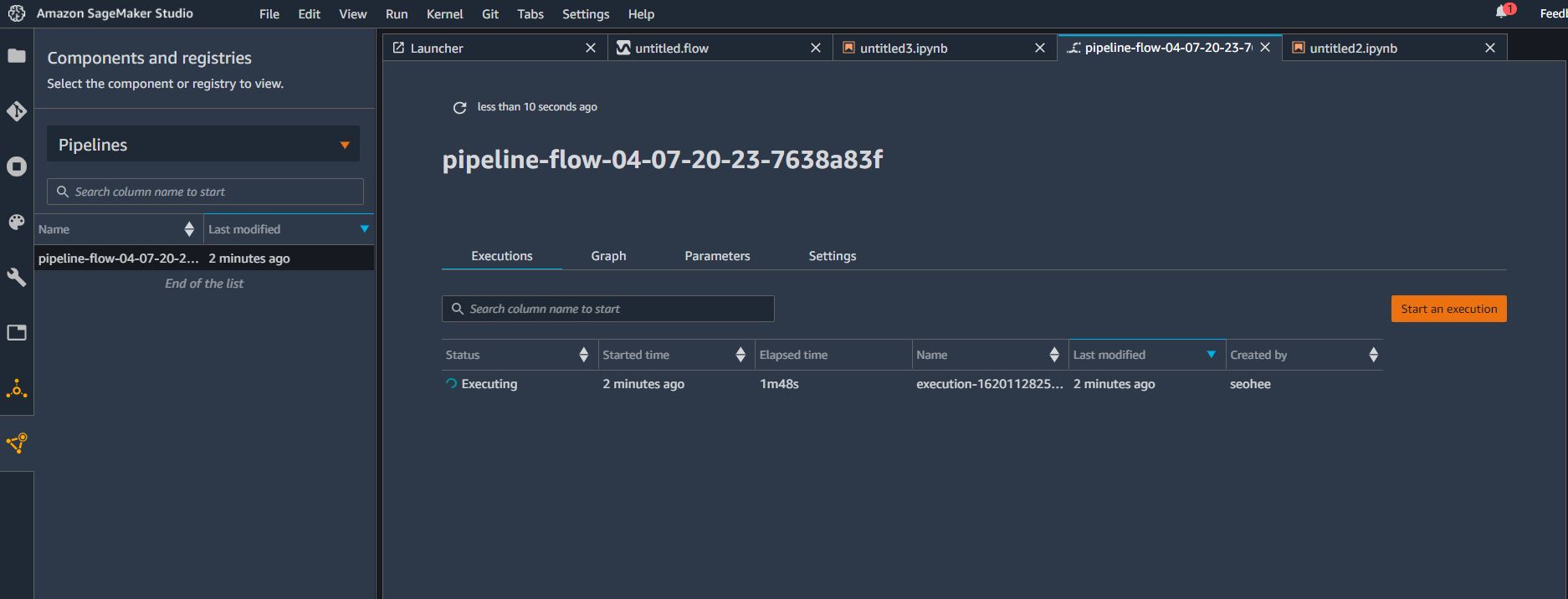Viewport: 1568px width, 599px height.
Task: Focus the pipelines search field
Action: [x=205, y=192]
